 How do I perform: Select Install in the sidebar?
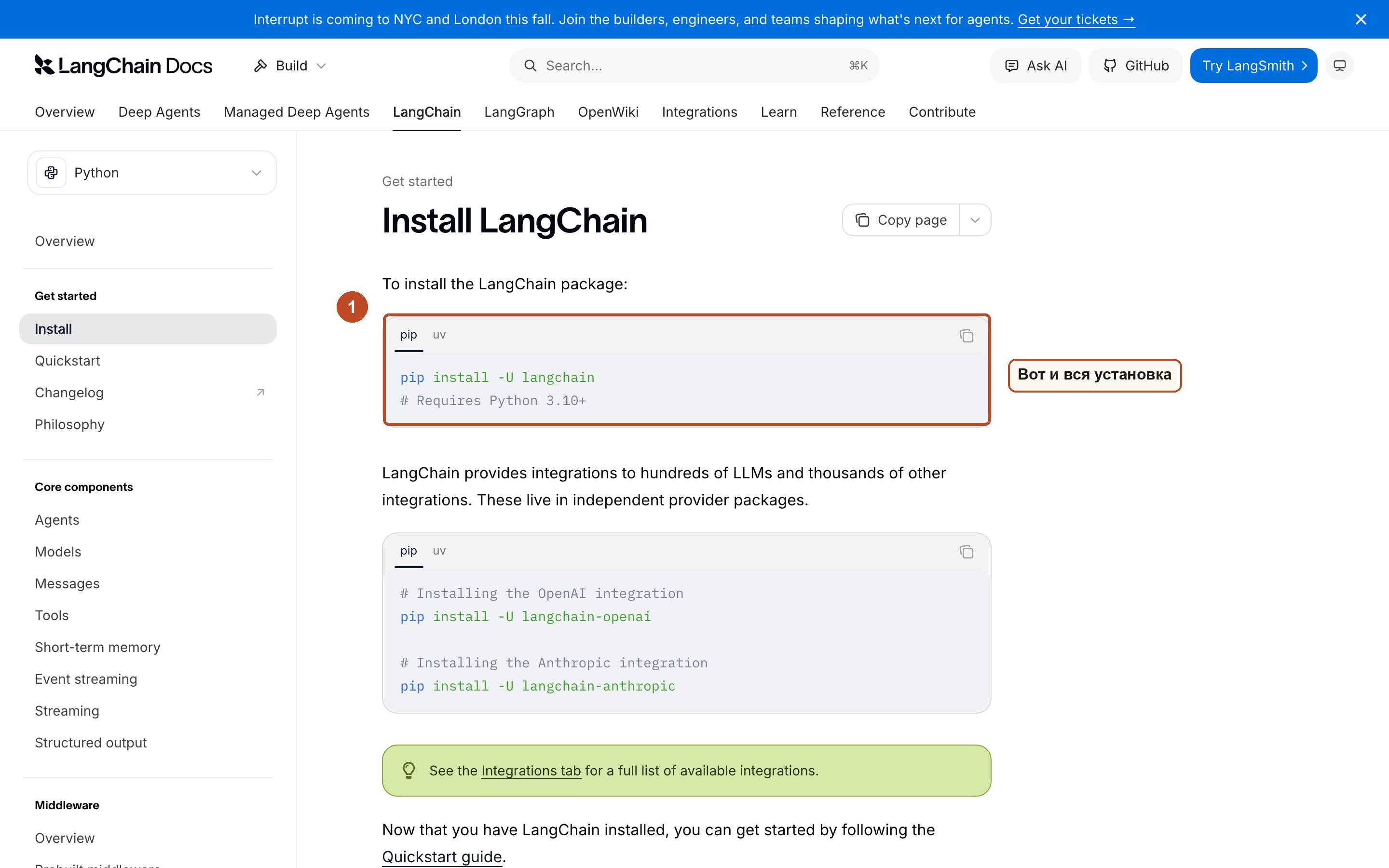148,329
